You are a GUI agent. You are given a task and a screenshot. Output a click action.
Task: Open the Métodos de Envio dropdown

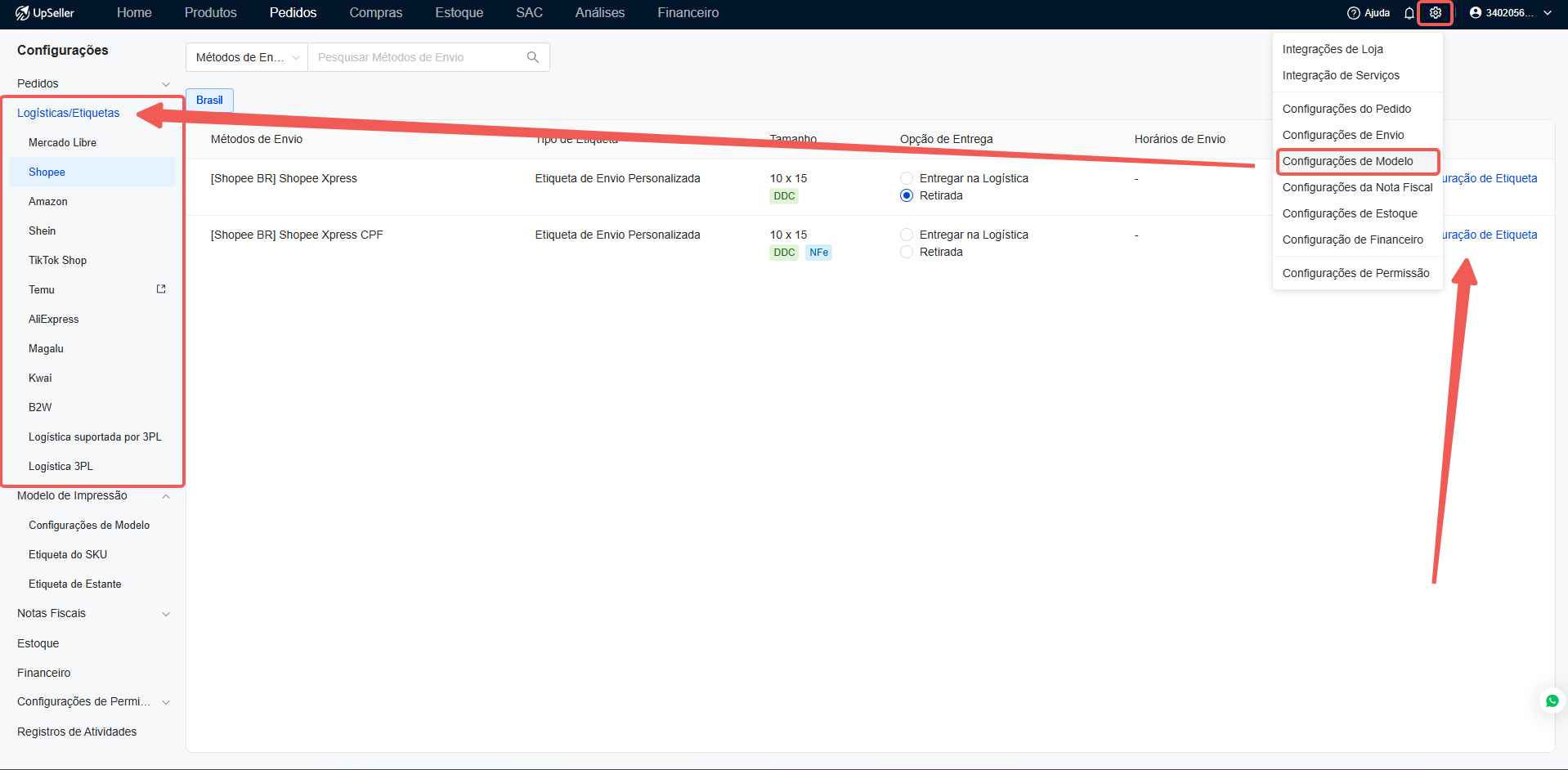[x=247, y=57]
